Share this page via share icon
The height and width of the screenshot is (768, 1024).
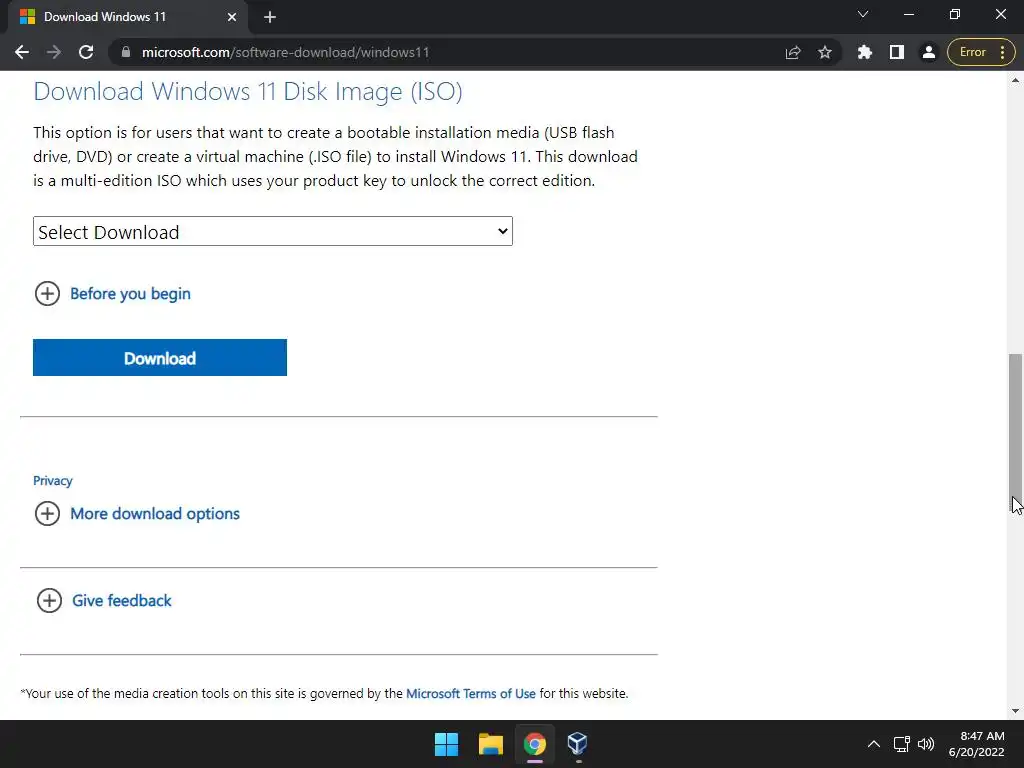tap(793, 52)
